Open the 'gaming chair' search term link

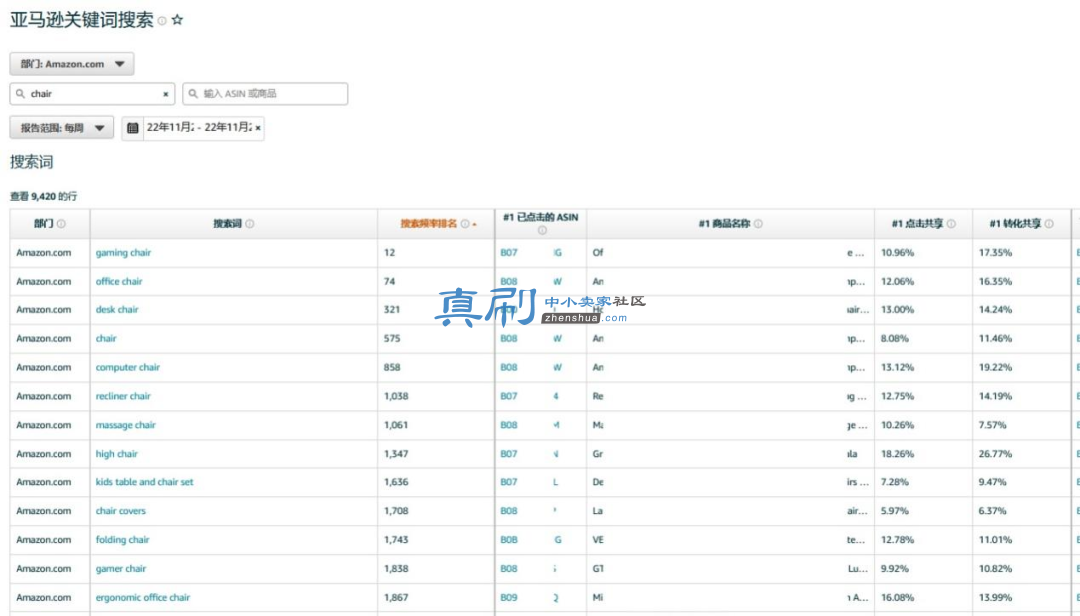point(123,253)
